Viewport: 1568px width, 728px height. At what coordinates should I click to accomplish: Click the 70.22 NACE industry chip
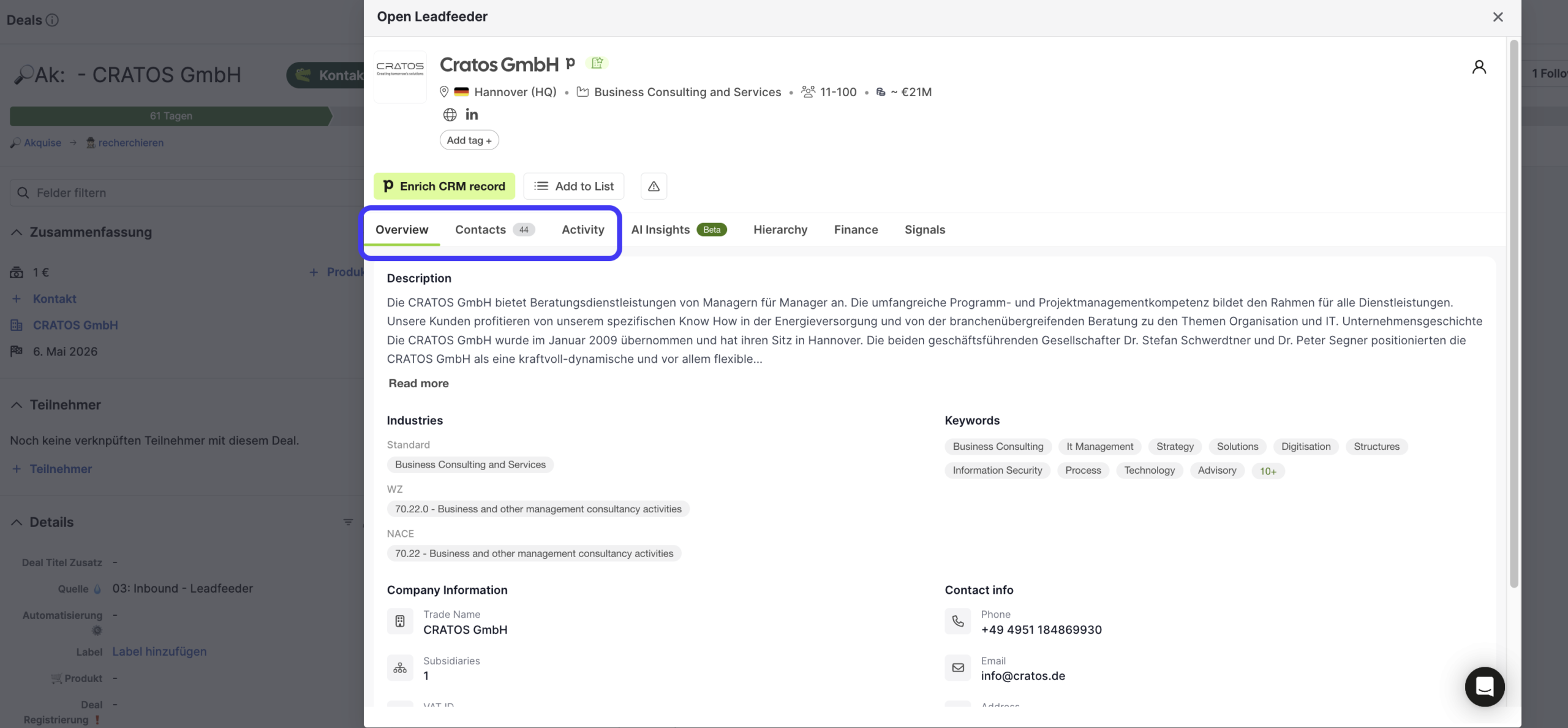(x=534, y=553)
